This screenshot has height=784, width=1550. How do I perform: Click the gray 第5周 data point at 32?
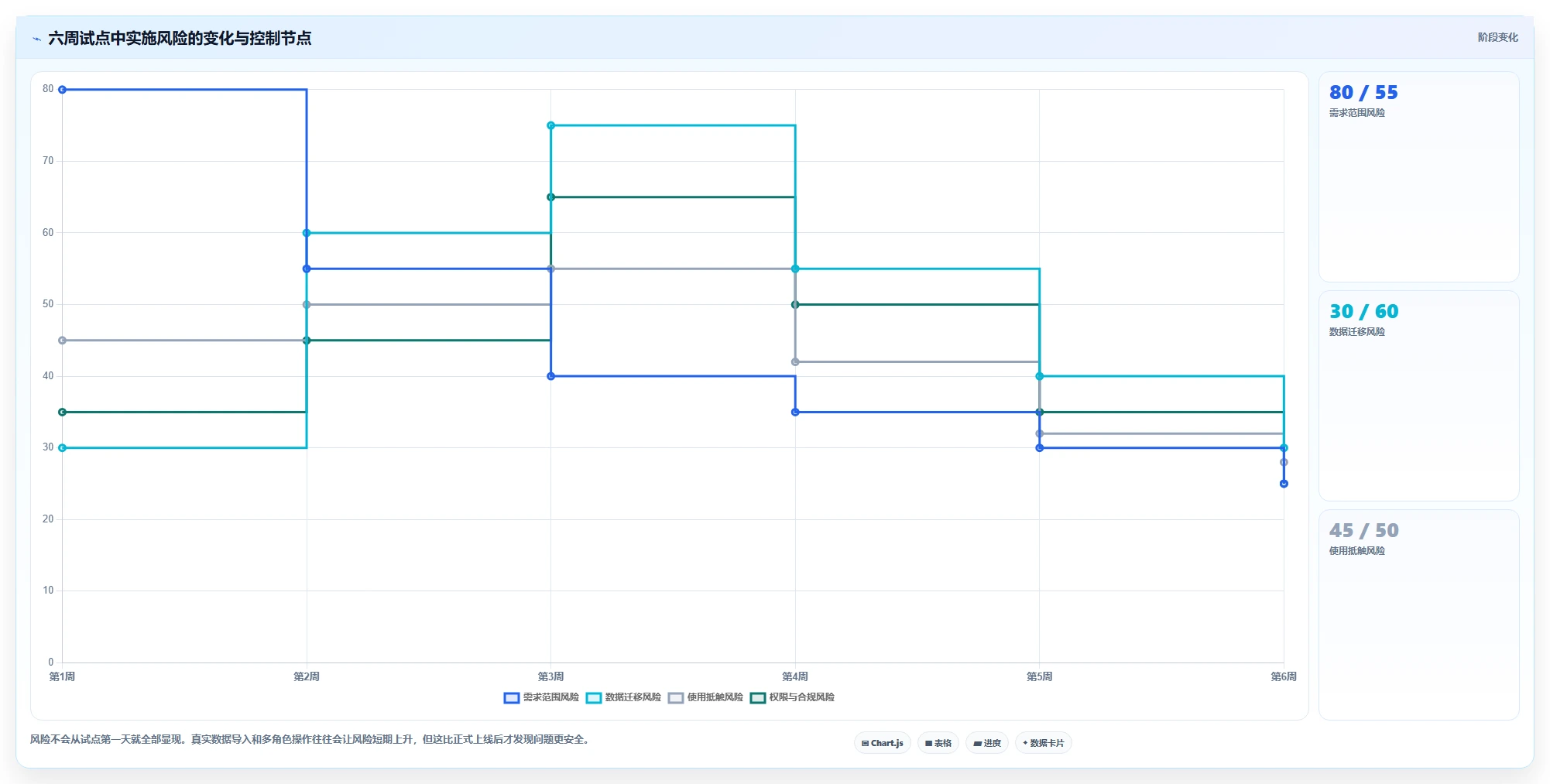coord(1040,433)
